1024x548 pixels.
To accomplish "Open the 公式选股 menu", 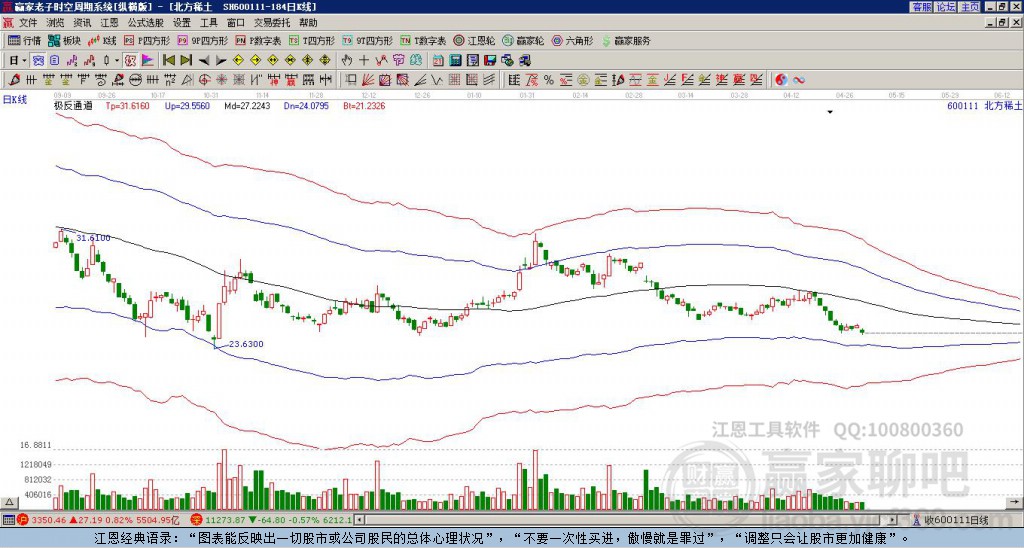I will (144, 22).
